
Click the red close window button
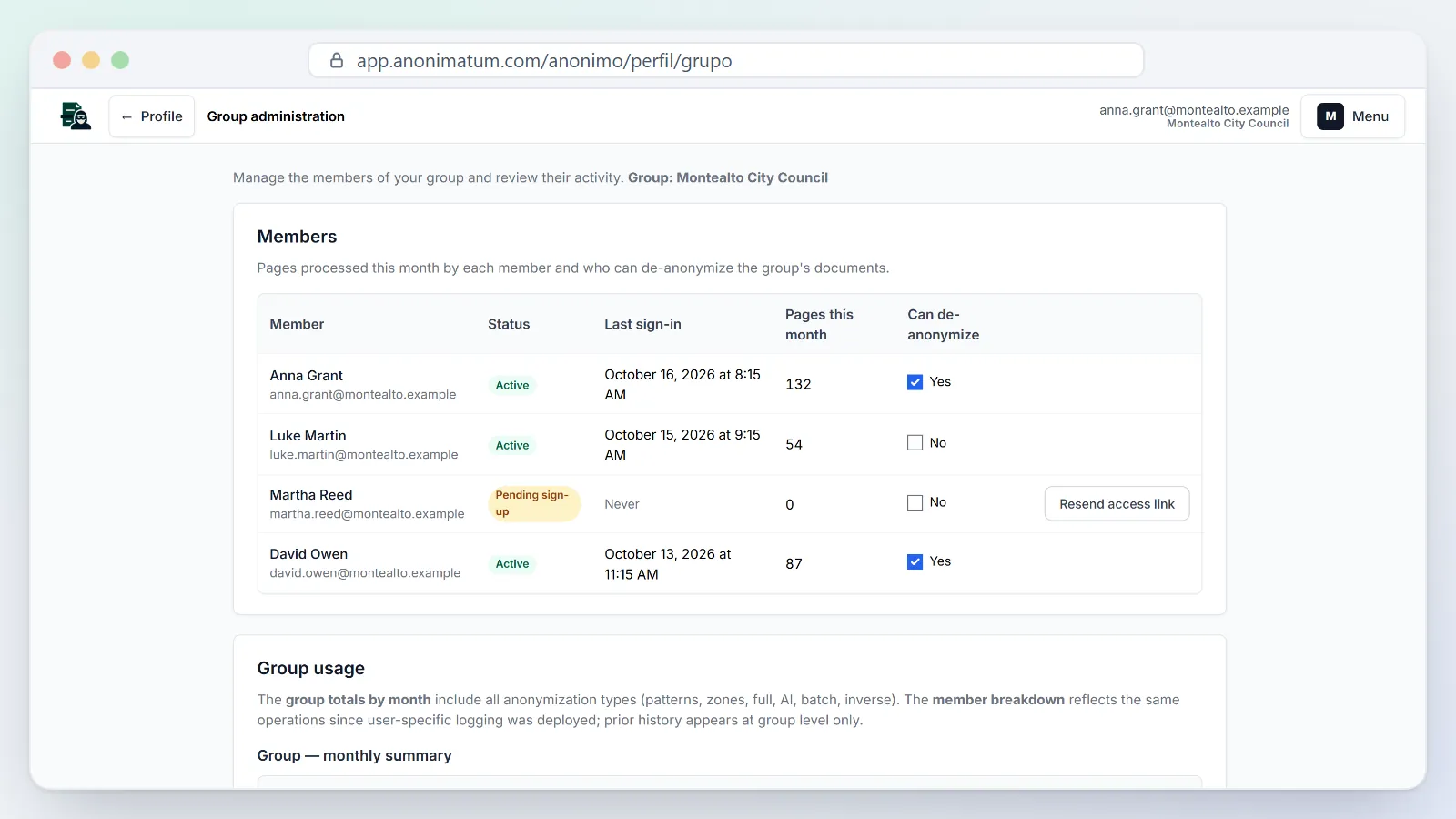(x=62, y=60)
